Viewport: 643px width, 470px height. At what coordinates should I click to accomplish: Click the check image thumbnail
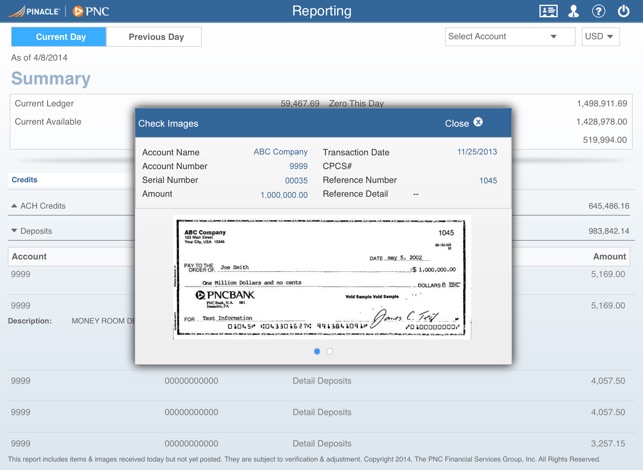tap(322, 278)
